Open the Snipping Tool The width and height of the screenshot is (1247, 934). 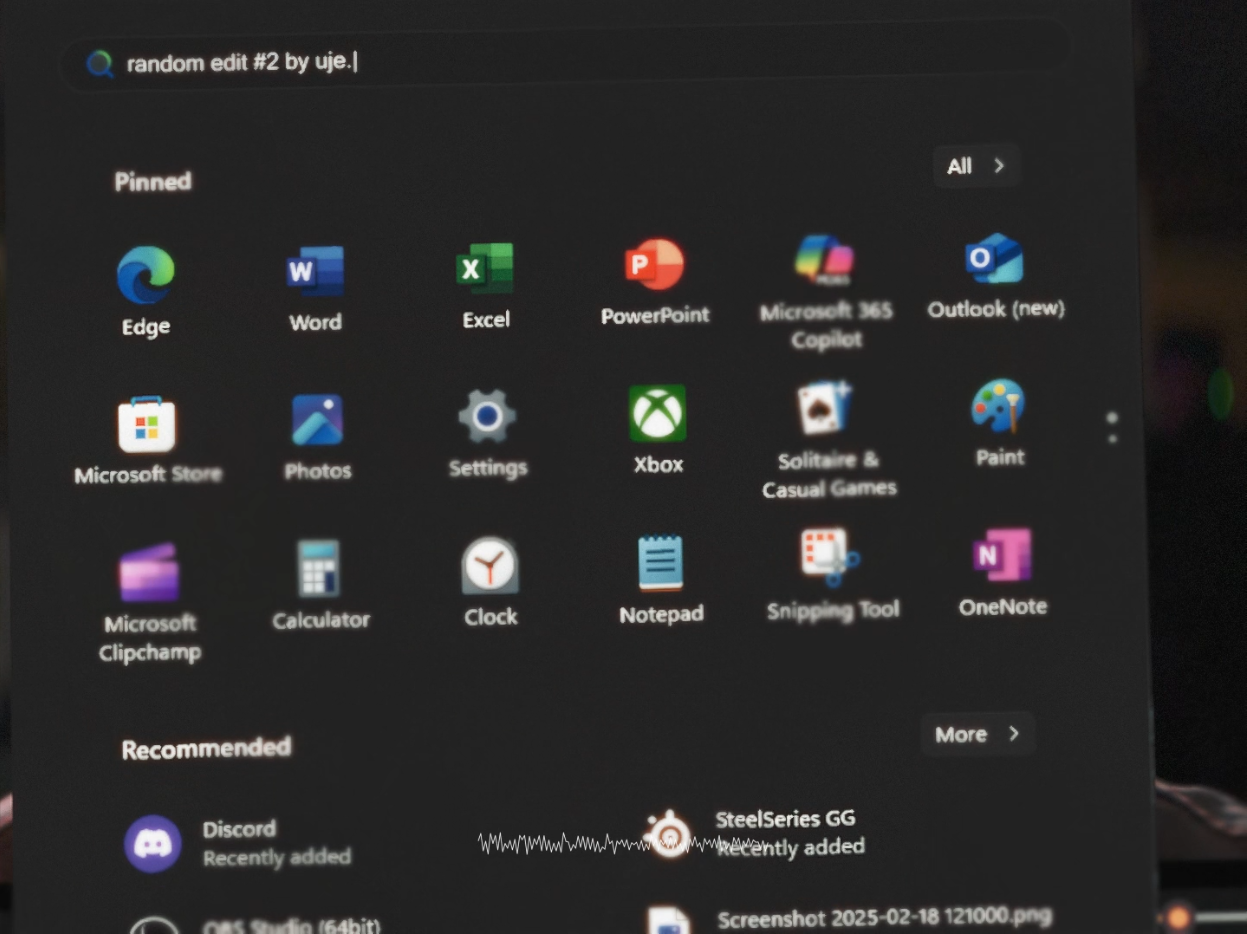[x=832, y=576]
